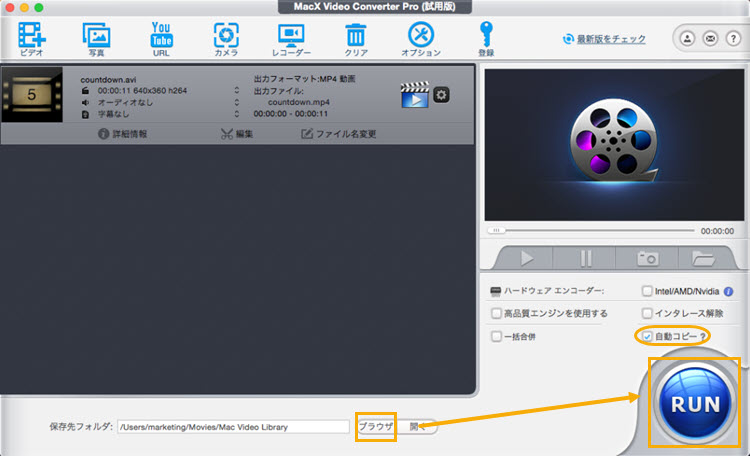Click the video preview area

point(614,145)
